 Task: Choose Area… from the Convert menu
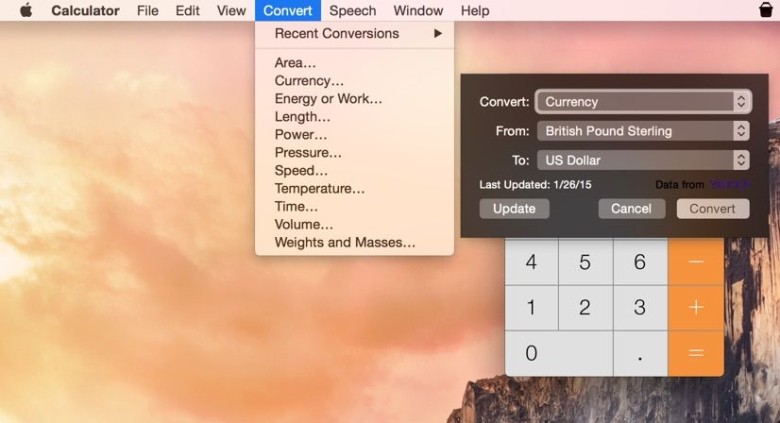(x=354, y=63)
